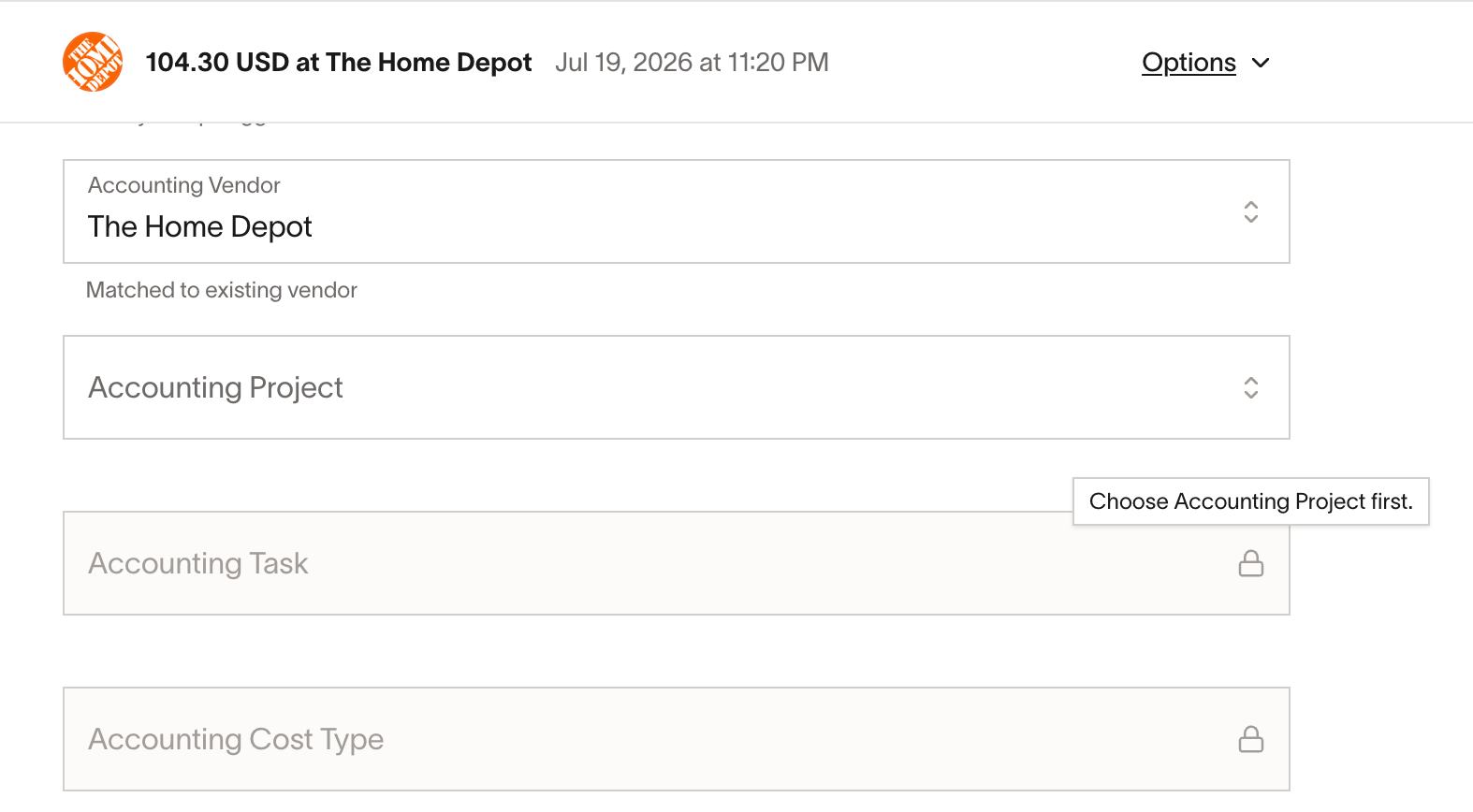Click the up-down arrows in Accounting Vendor
The height and width of the screenshot is (812, 1473).
(1251, 211)
